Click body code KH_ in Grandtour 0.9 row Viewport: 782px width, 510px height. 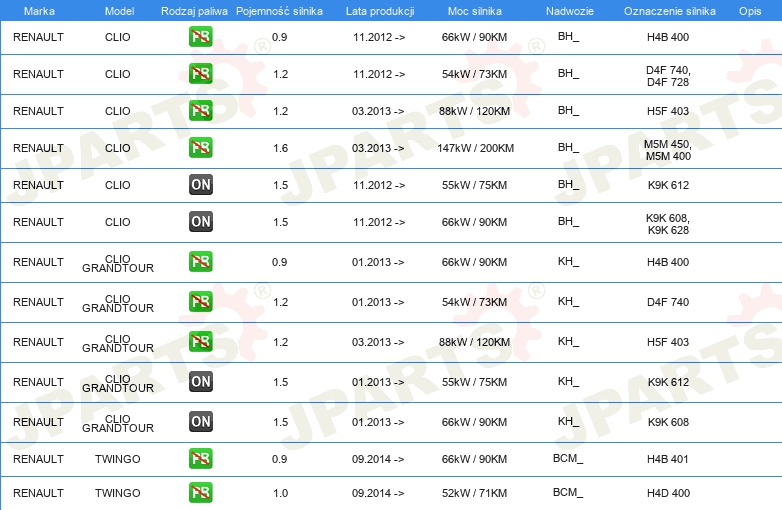pyautogui.click(x=568, y=262)
